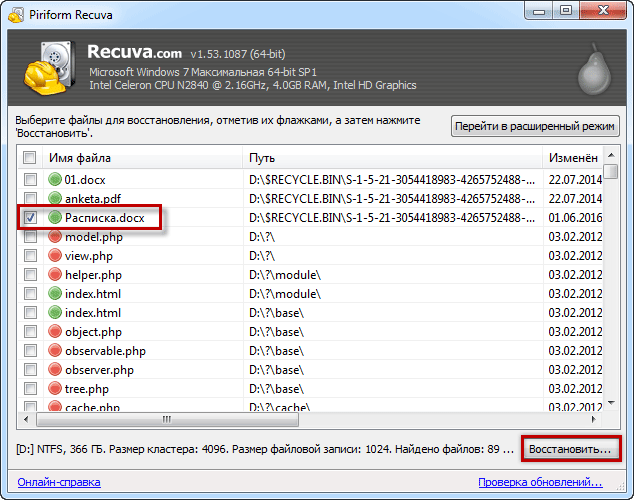Uncheck the Расписка.docx checkbox
This screenshot has width=634, height=500.
(30, 218)
